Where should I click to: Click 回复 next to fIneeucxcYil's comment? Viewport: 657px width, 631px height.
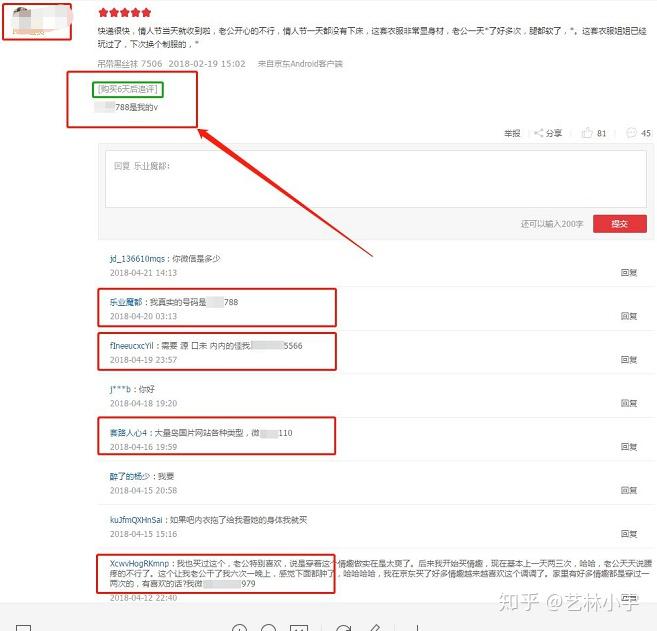[x=629, y=359]
